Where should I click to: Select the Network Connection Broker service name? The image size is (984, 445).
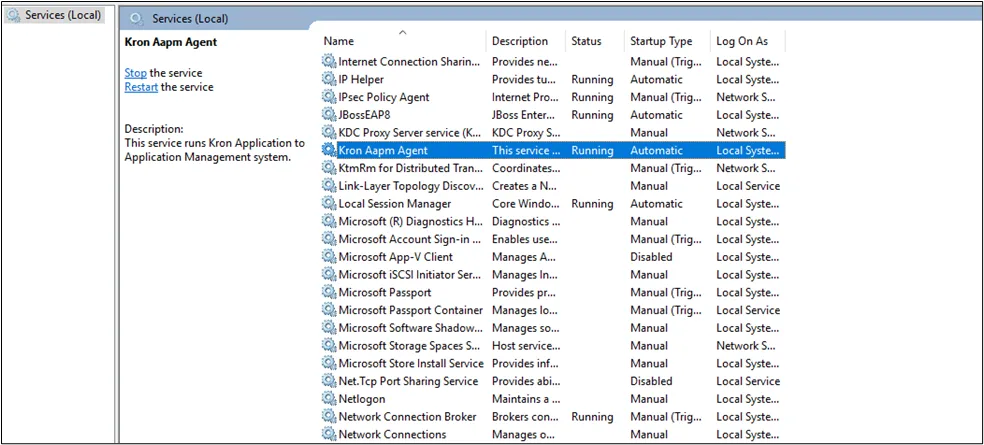[408, 416]
